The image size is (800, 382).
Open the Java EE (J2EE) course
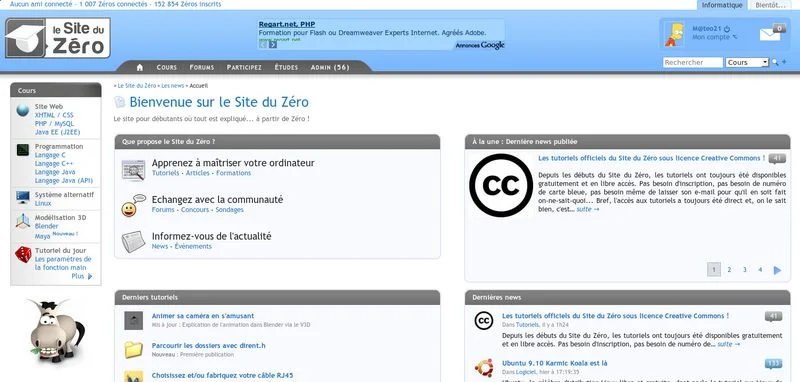point(58,132)
